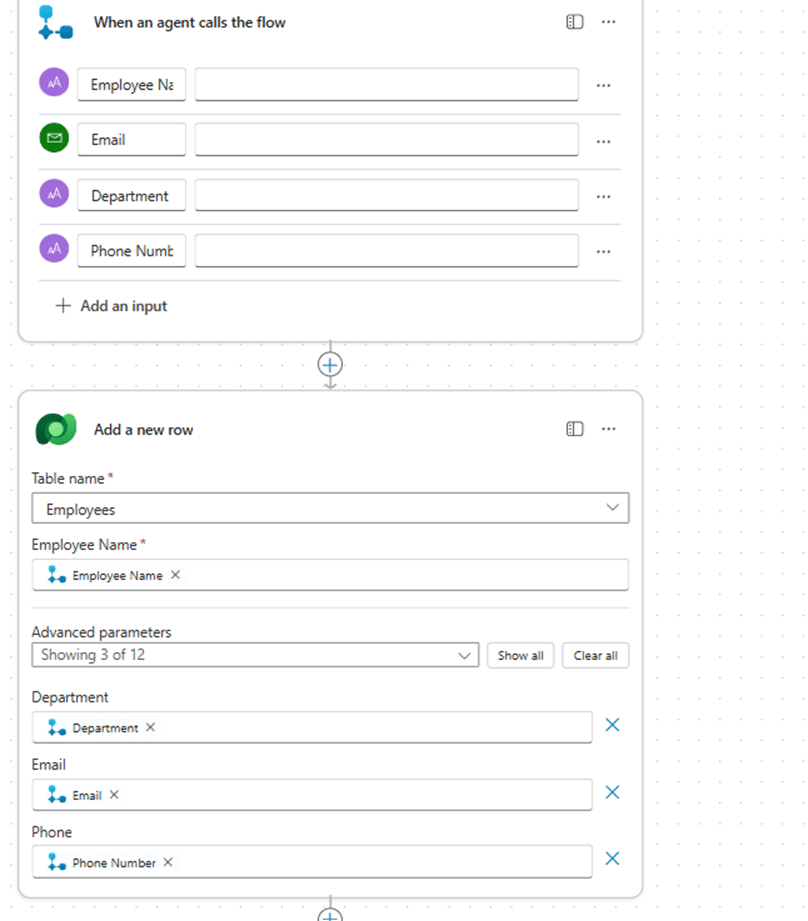Remove the Phone Number token chip
This screenshot has height=921, width=808.
(x=168, y=862)
